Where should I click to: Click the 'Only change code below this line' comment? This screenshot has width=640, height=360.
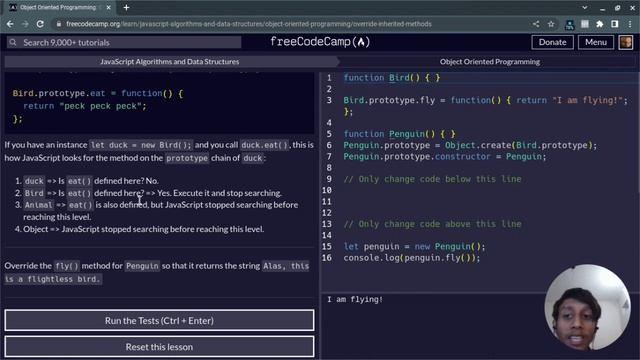coord(432,179)
